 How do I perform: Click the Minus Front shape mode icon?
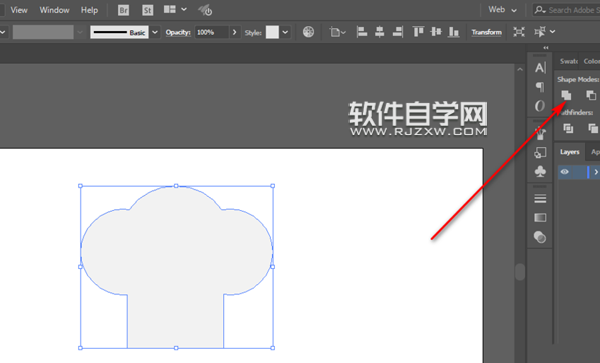591,95
